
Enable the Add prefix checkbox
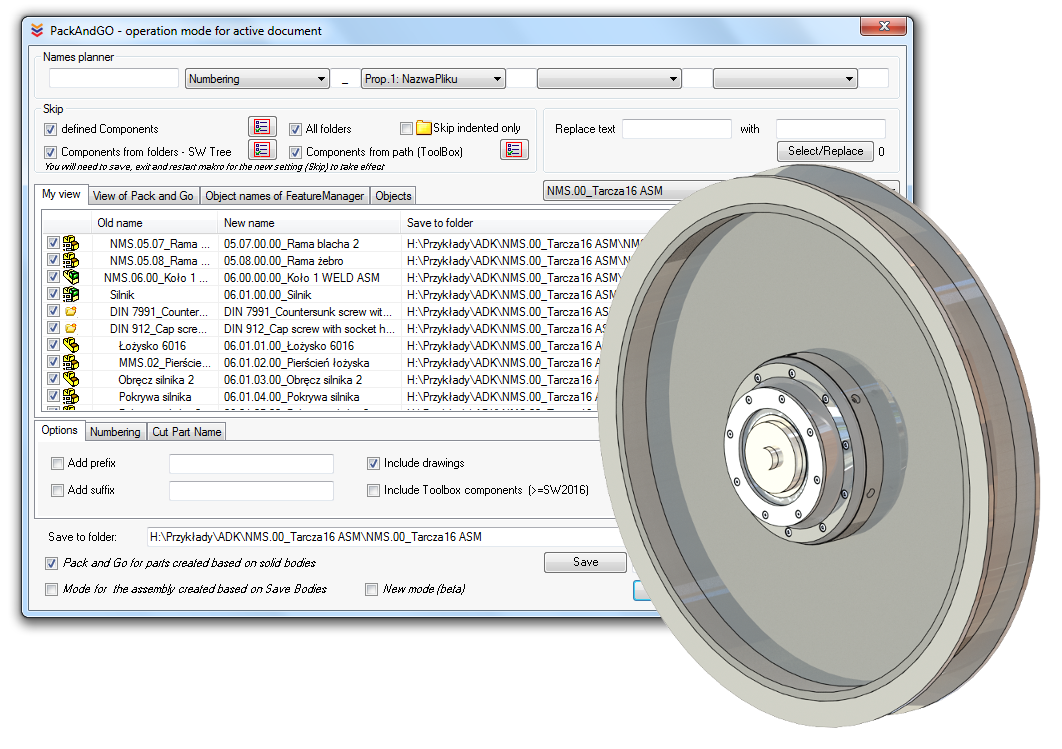pos(57,464)
